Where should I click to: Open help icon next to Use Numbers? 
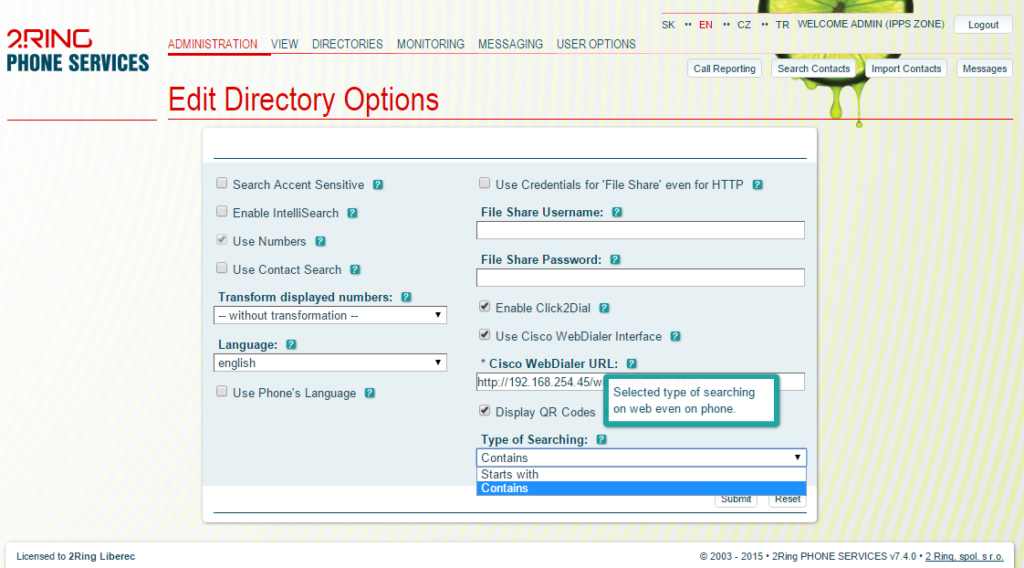click(x=320, y=242)
